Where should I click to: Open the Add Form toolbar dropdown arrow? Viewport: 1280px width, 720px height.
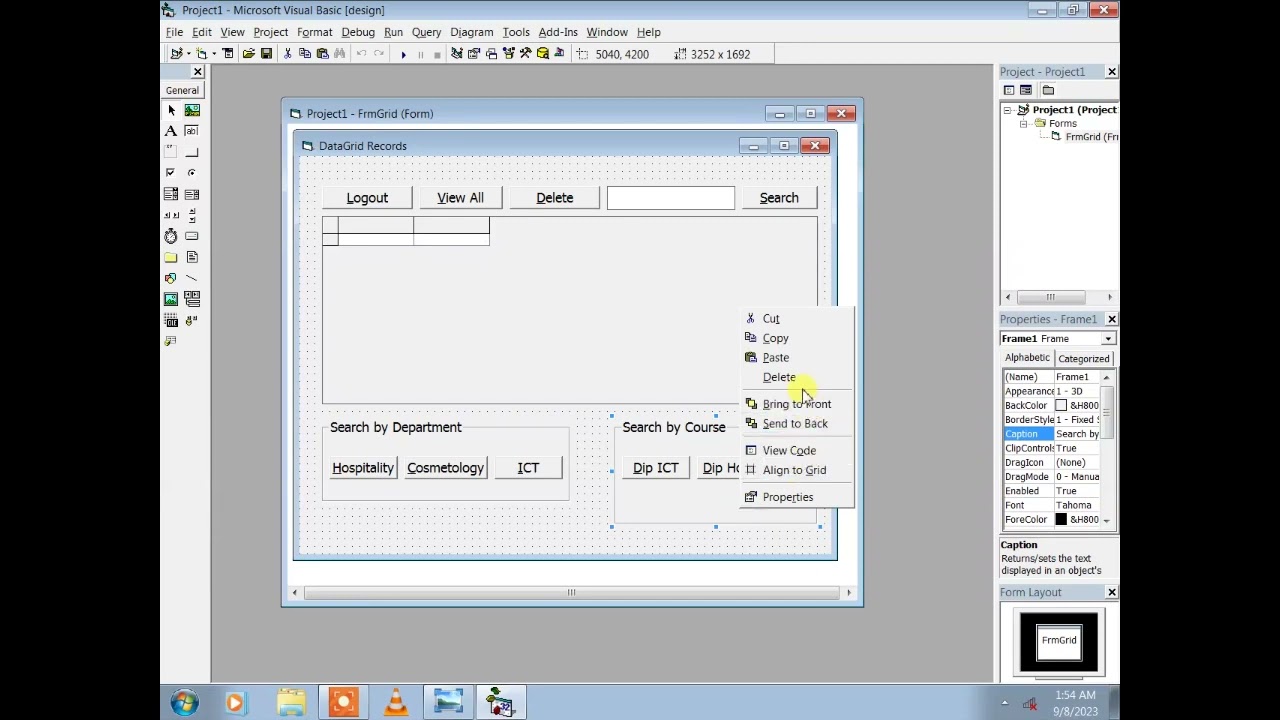[x=213, y=54]
